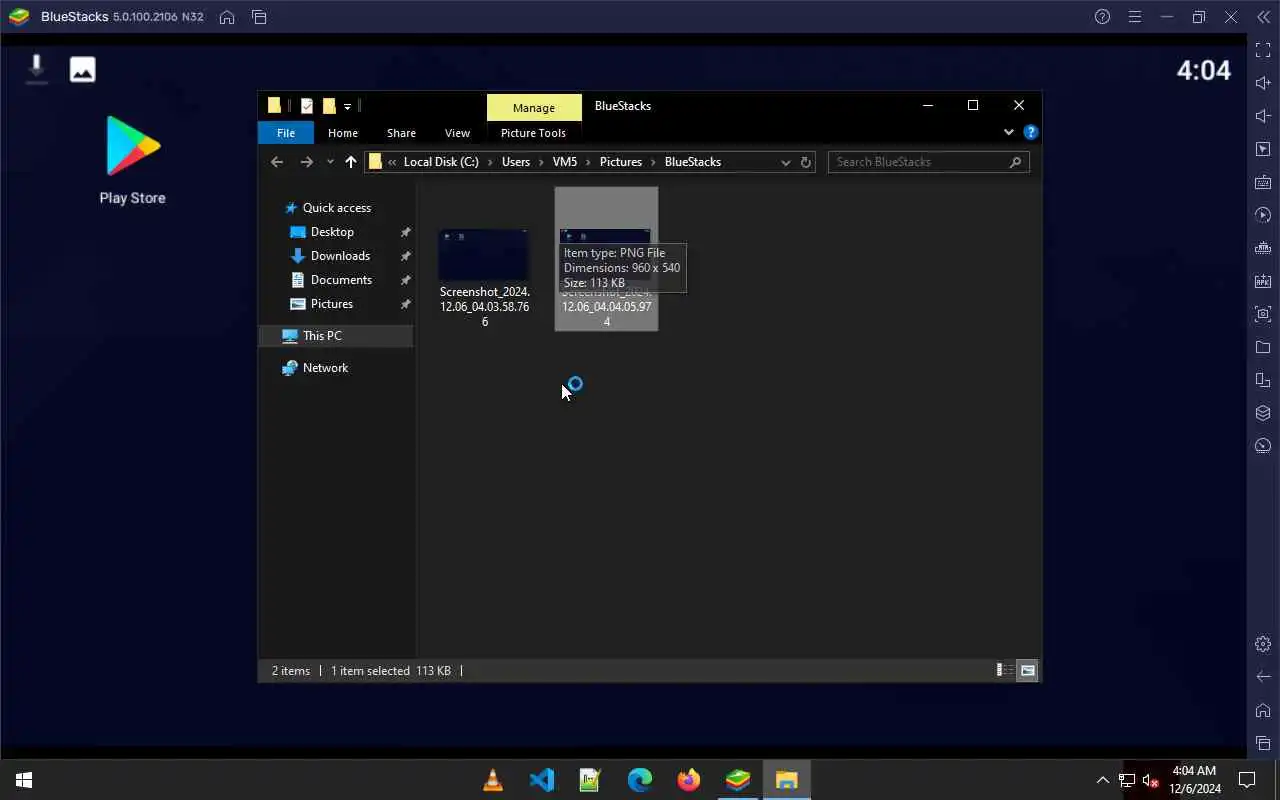1280x800 pixels.
Task: Click the multi-window icon in BlueStacks title bar
Action: (259, 17)
